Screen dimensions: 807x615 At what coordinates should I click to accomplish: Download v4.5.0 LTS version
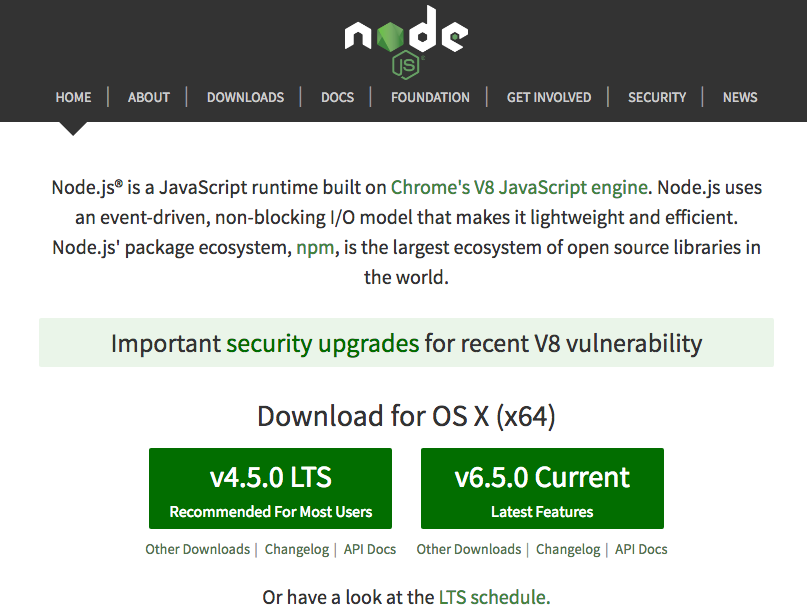point(270,488)
